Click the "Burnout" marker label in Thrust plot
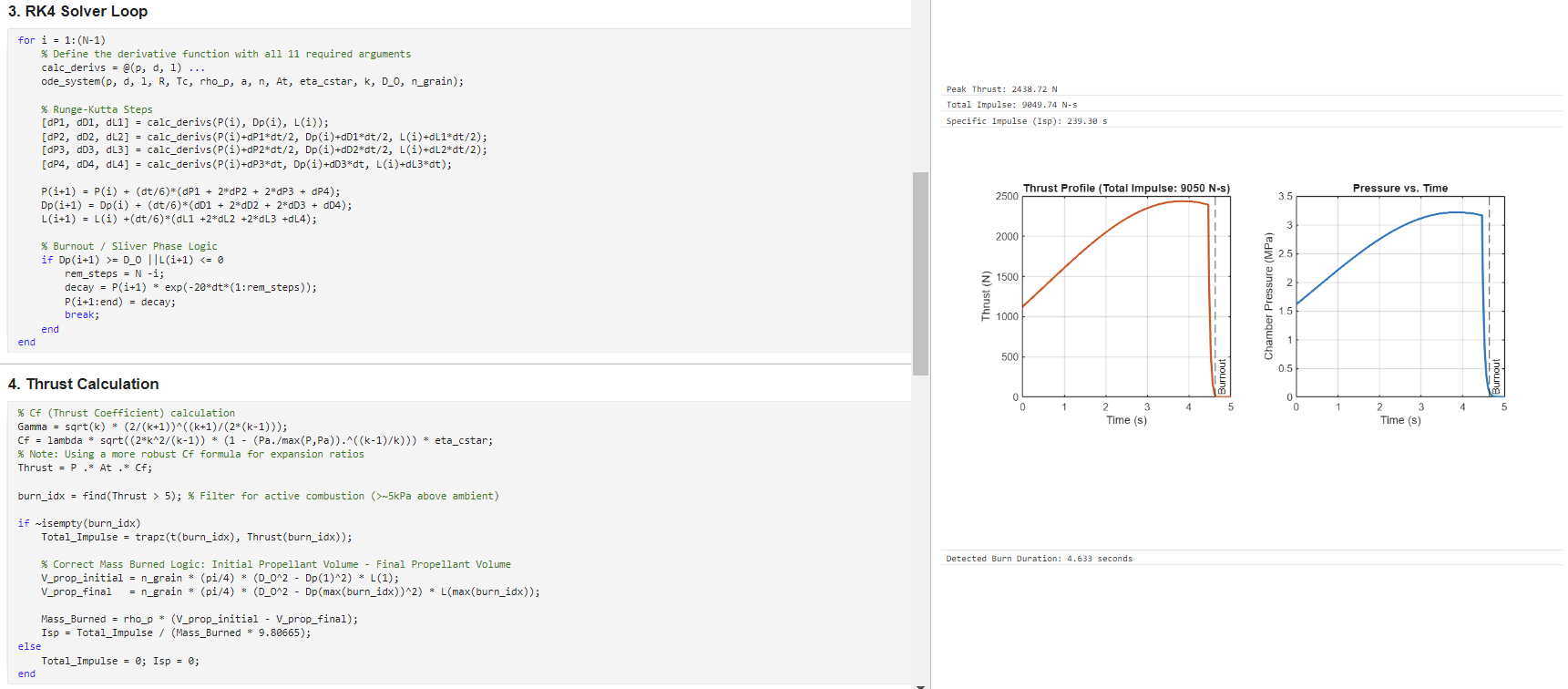The image size is (1568, 689). pos(1223,376)
